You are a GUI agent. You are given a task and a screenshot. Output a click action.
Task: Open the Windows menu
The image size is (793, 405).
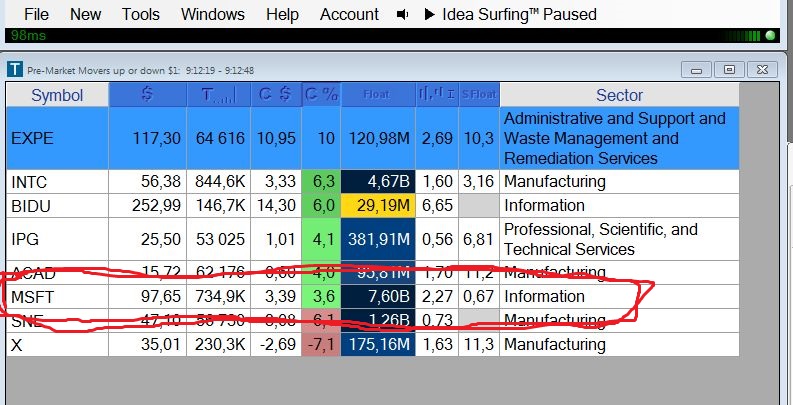click(x=213, y=14)
